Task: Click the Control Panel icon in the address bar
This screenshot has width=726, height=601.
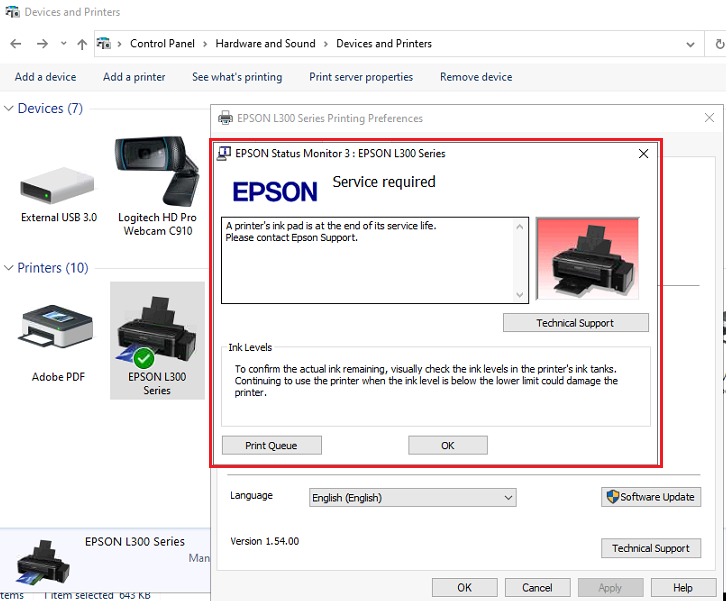Action: (x=104, y=44)
